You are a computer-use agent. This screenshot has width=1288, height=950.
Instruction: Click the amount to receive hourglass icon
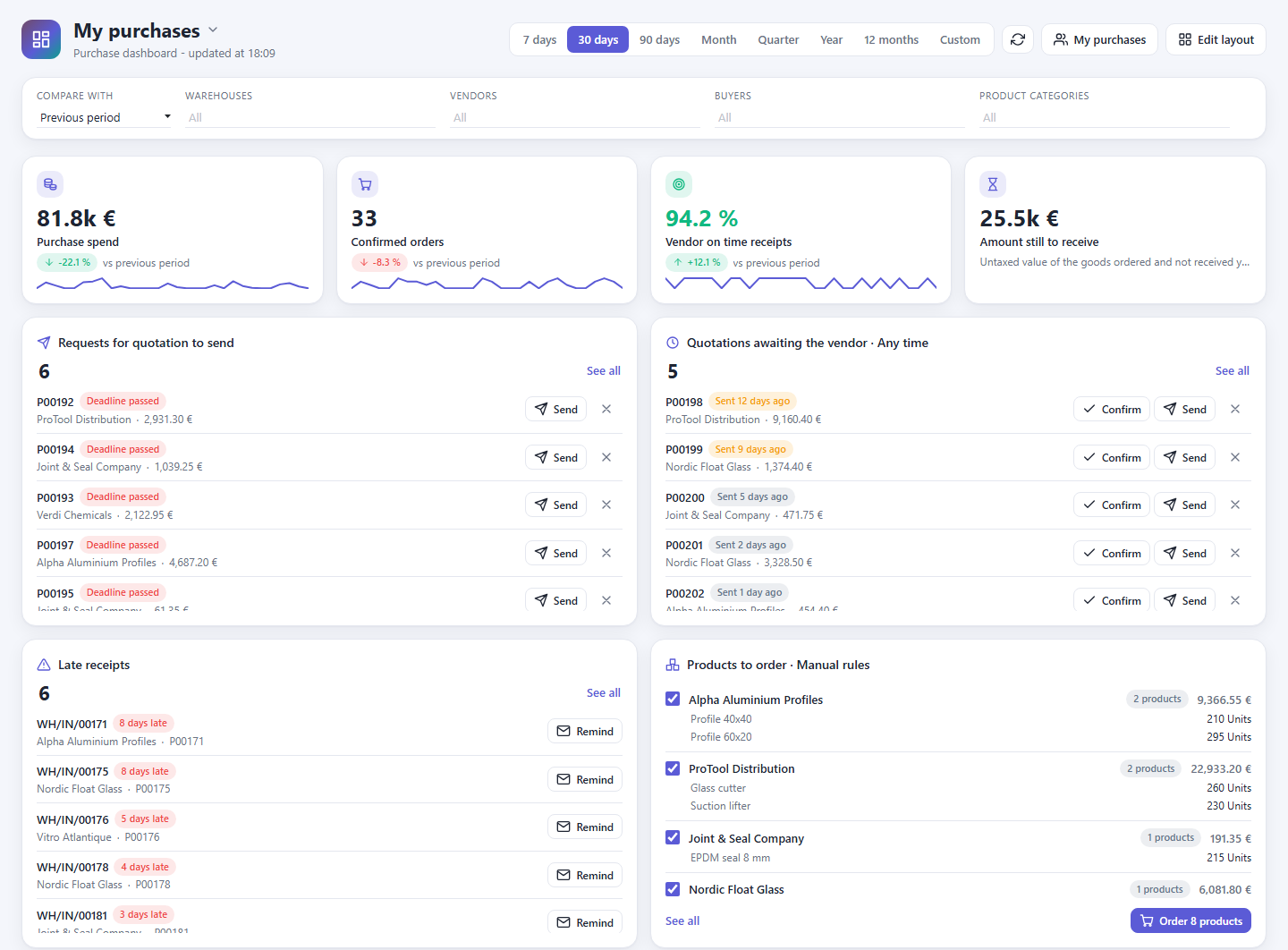[993, 184]
